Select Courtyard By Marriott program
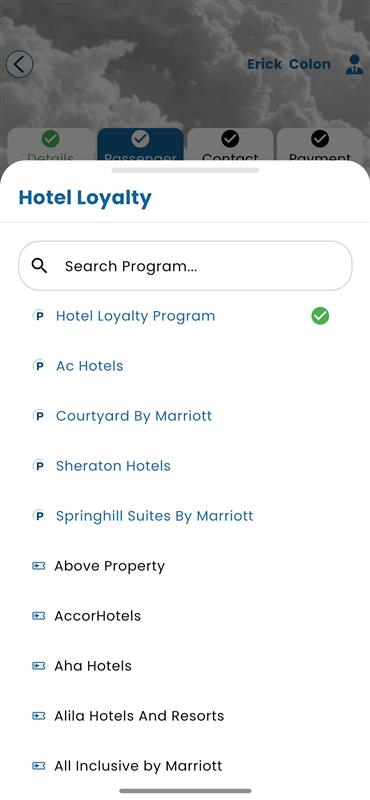This screenshot has width=370, height=800. pos(134,416)
